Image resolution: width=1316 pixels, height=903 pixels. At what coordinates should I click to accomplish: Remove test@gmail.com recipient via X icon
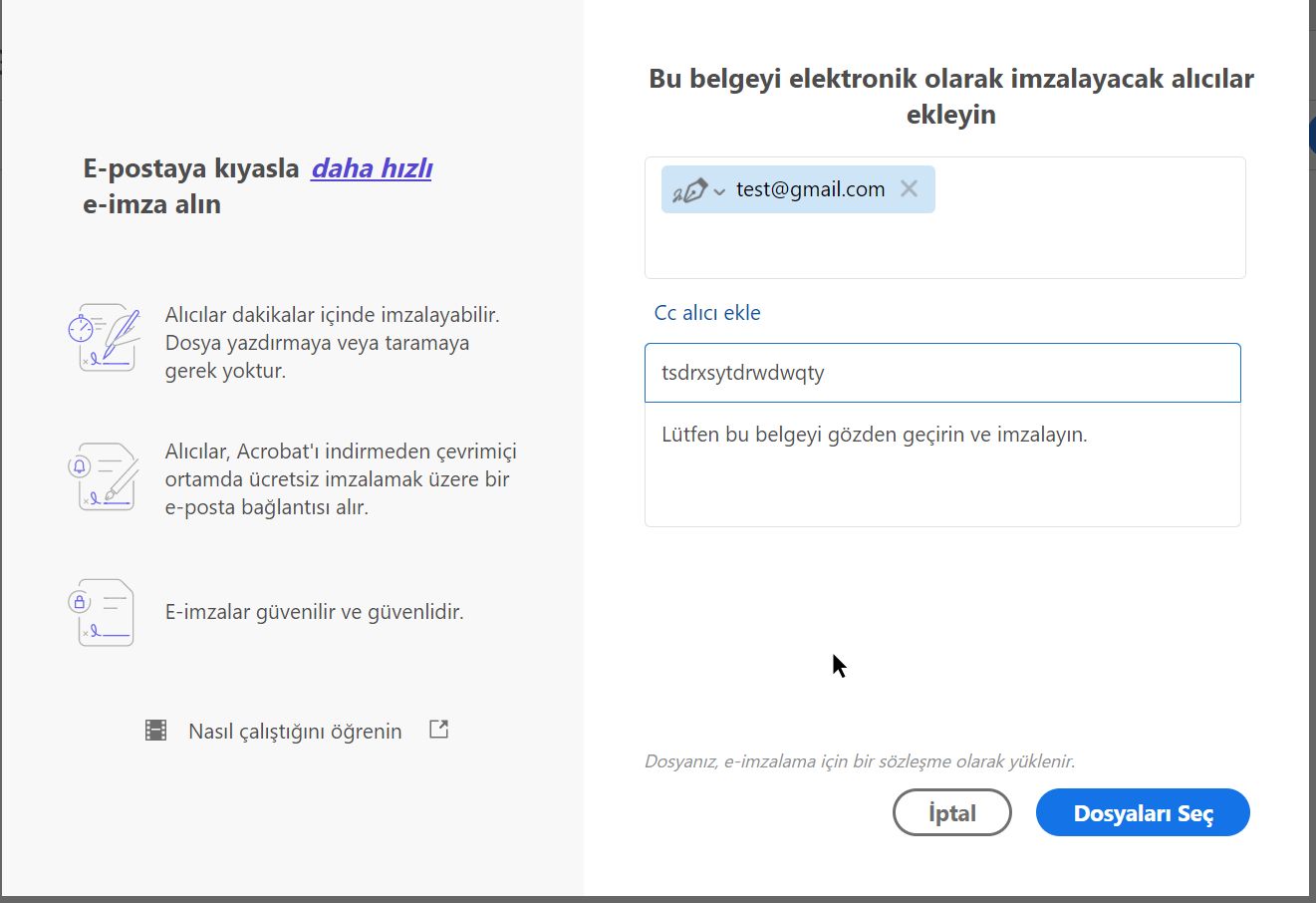coord(908,188)
